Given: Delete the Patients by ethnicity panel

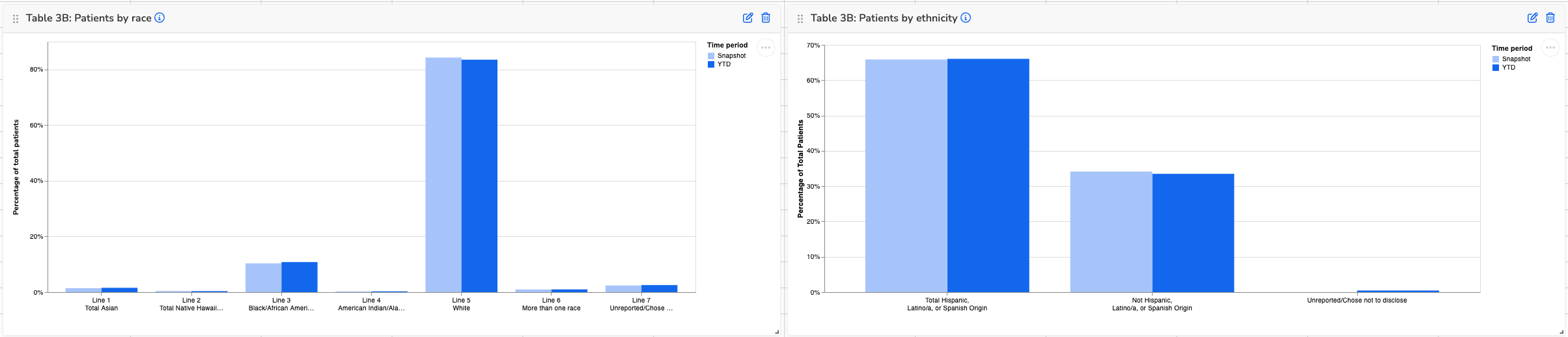Looking at the screenshot, I should (x=1550, y=18).
